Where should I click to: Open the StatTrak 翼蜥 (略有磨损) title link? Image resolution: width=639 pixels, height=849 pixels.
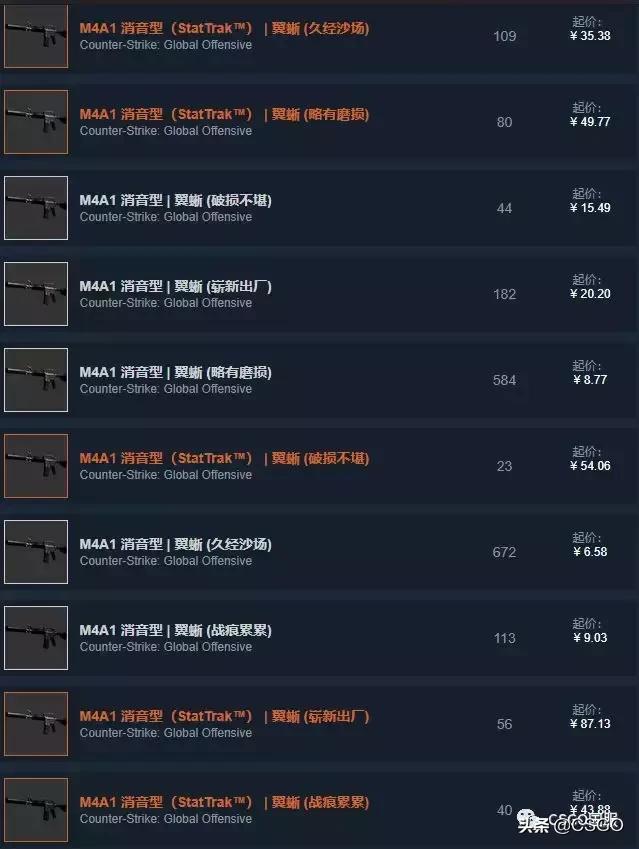coord(224,114)
